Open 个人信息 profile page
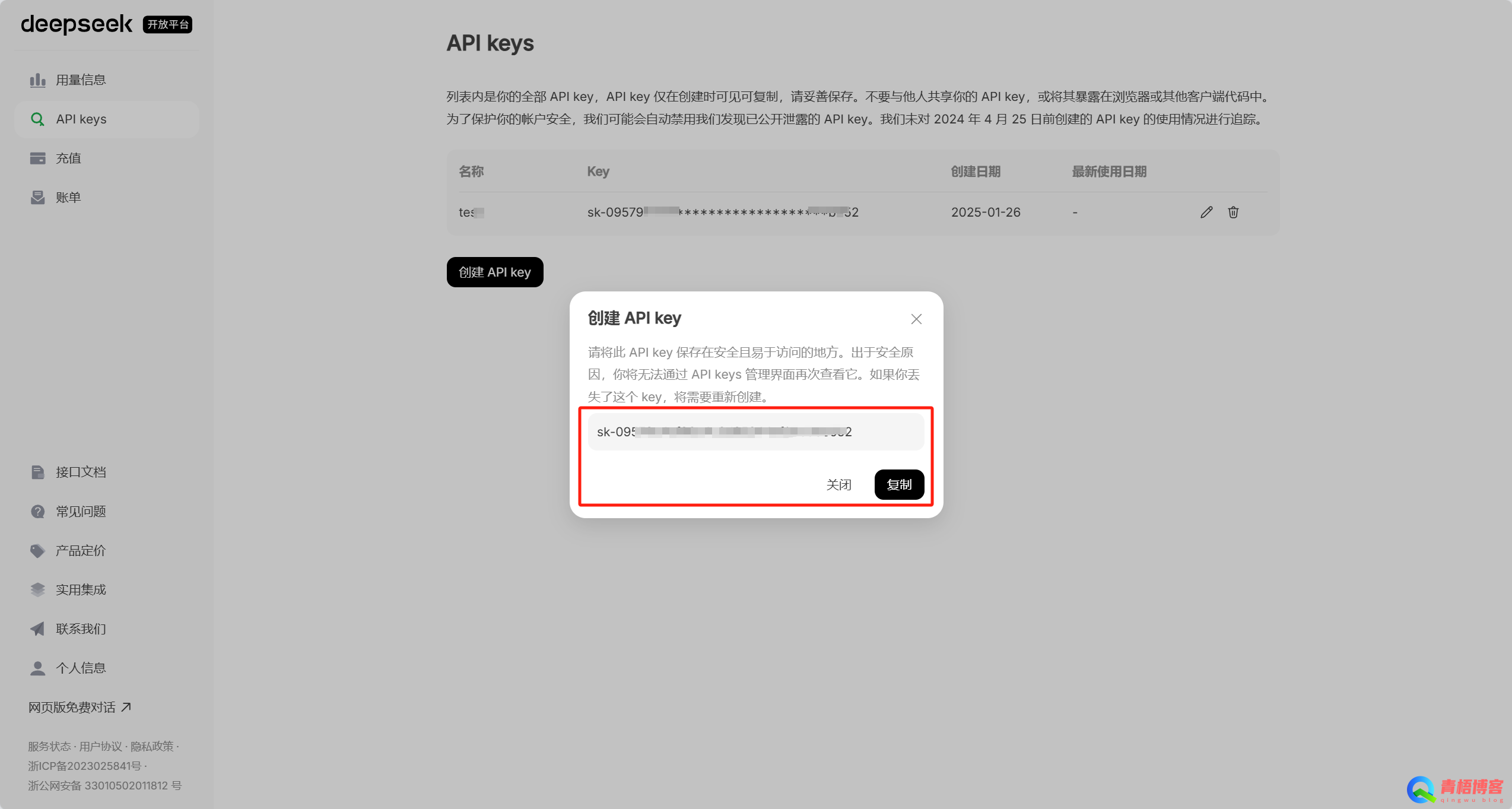The height and width of the screenshot is (809, 1512). click(x=107, y=668)
